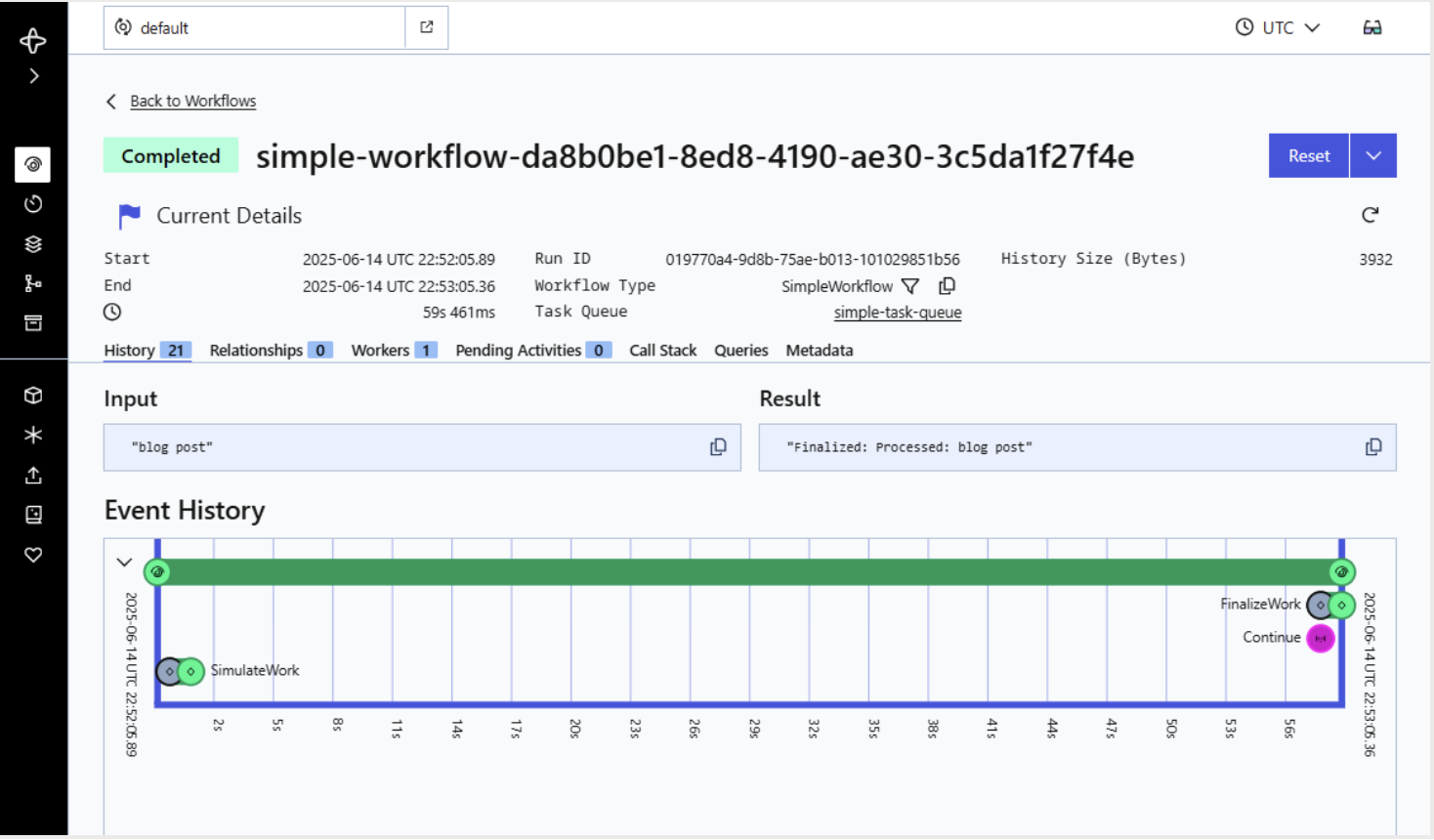Screen dimensions: 1434x840
Task: Click the SimpleWorkflow type text
Action: pyautogui.click(x=837, y=286)
